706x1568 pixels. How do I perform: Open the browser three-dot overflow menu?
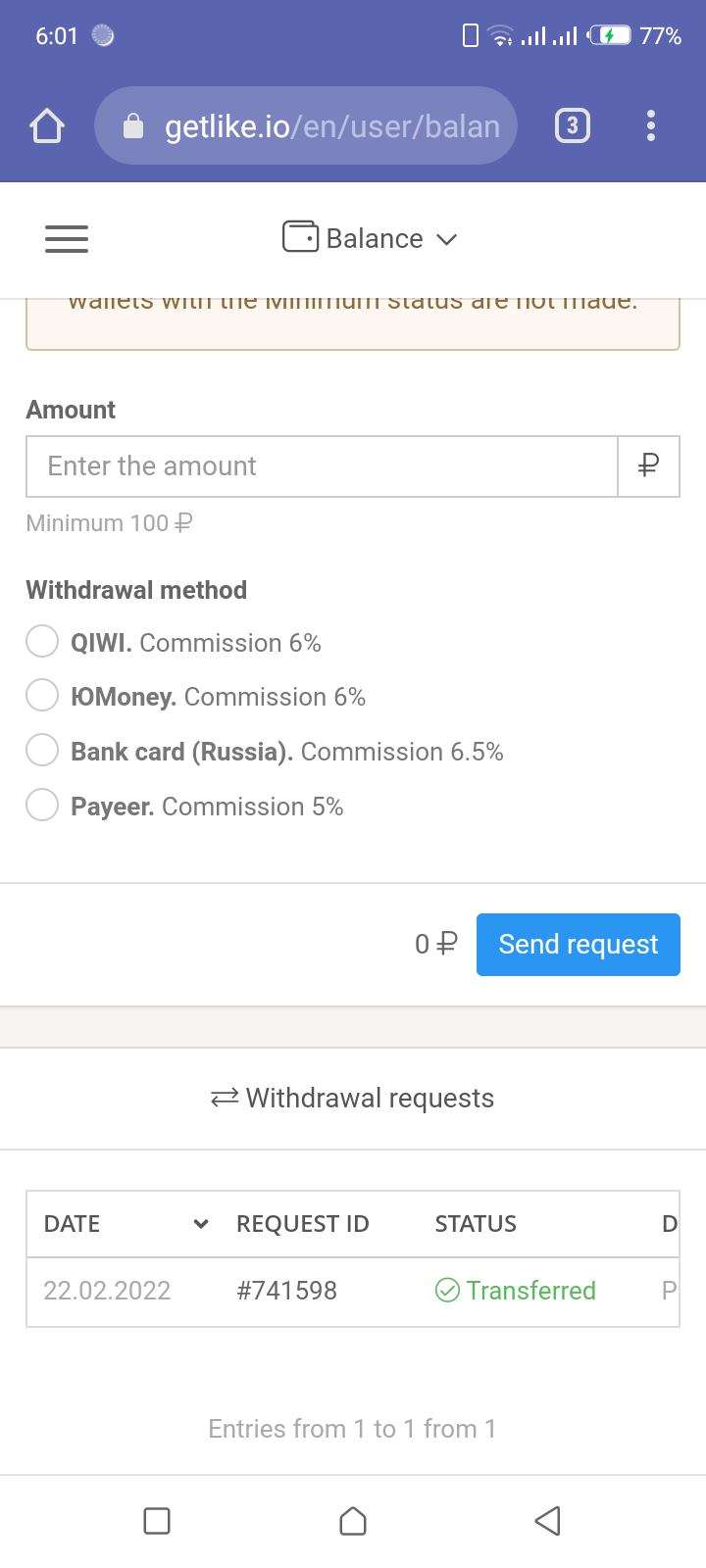click(651, 125)
